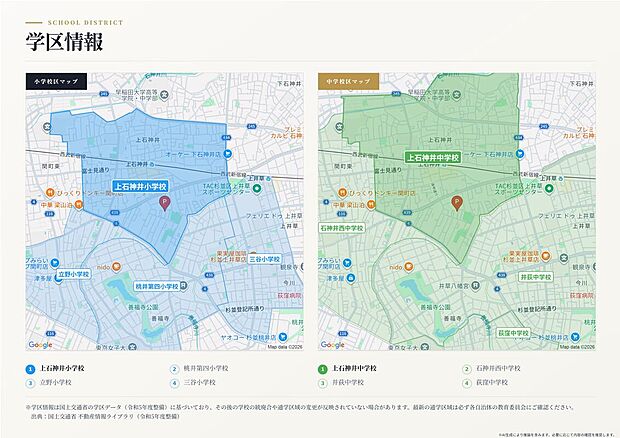Screen dimensions: 620x438
Task: Click number 1 blue circle beside 上石神井小学校 legend
Action: point(30,369)
